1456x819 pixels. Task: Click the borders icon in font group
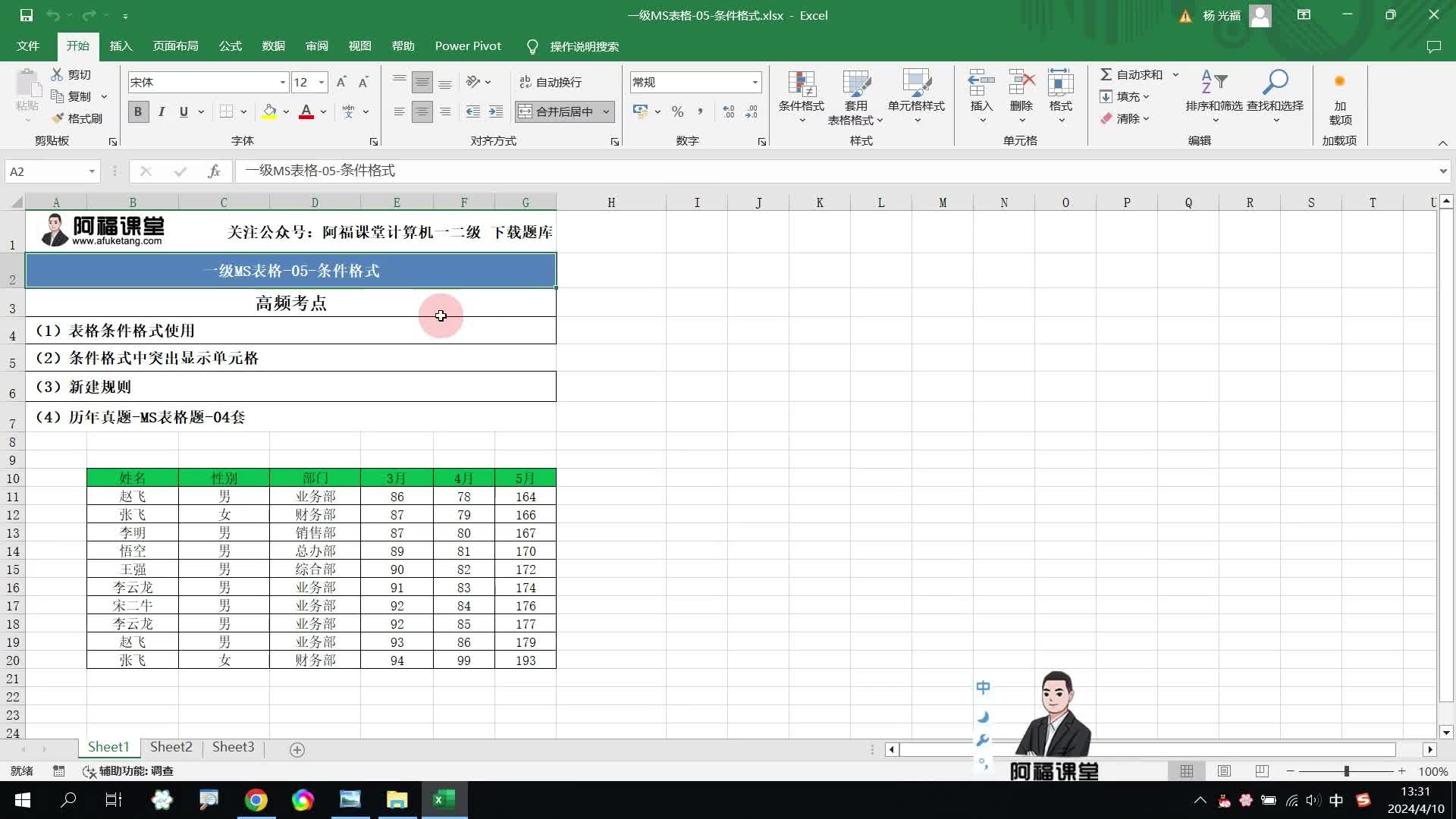click(226, 111)
